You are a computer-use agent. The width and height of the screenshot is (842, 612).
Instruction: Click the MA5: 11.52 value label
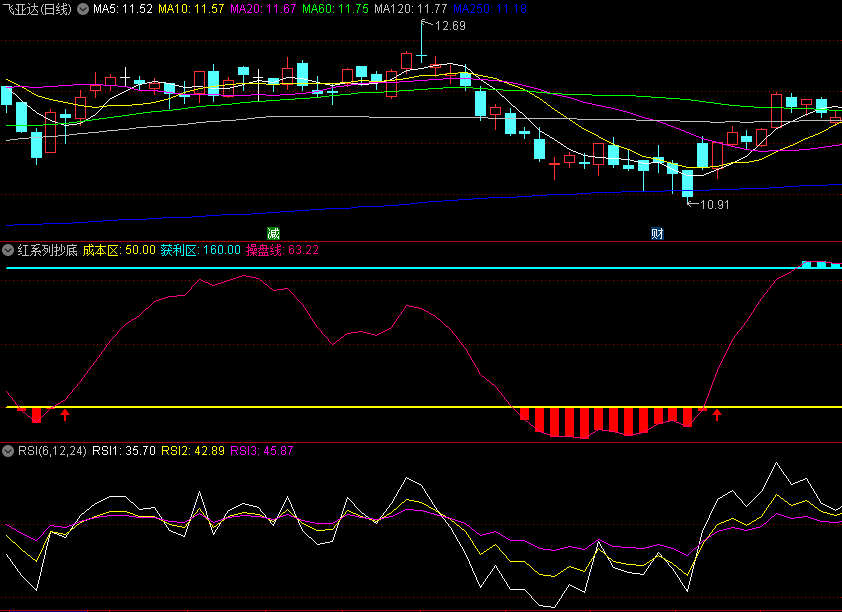[x=123, y=9]
